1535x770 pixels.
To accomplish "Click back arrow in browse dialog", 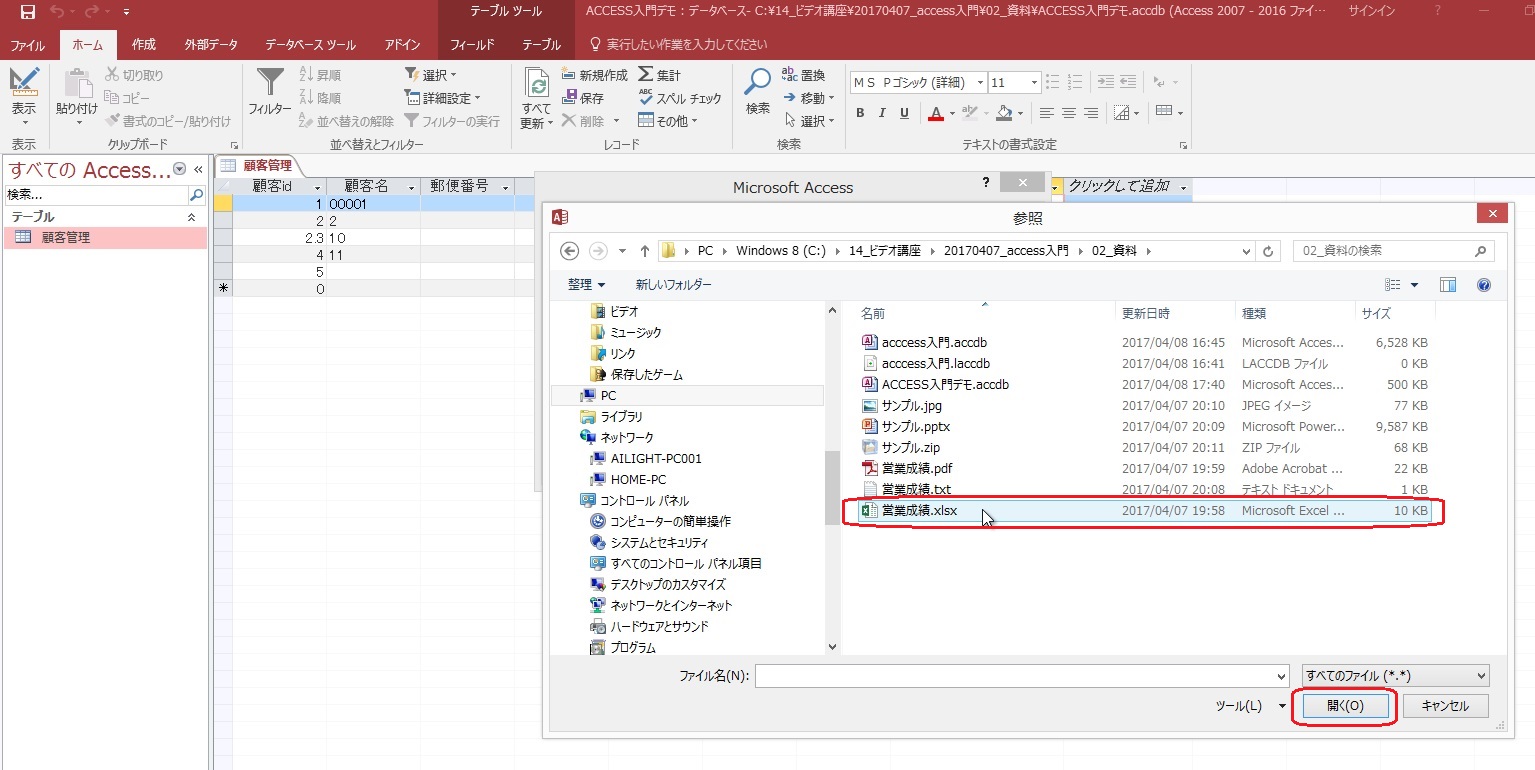I will tap(570, 251).
